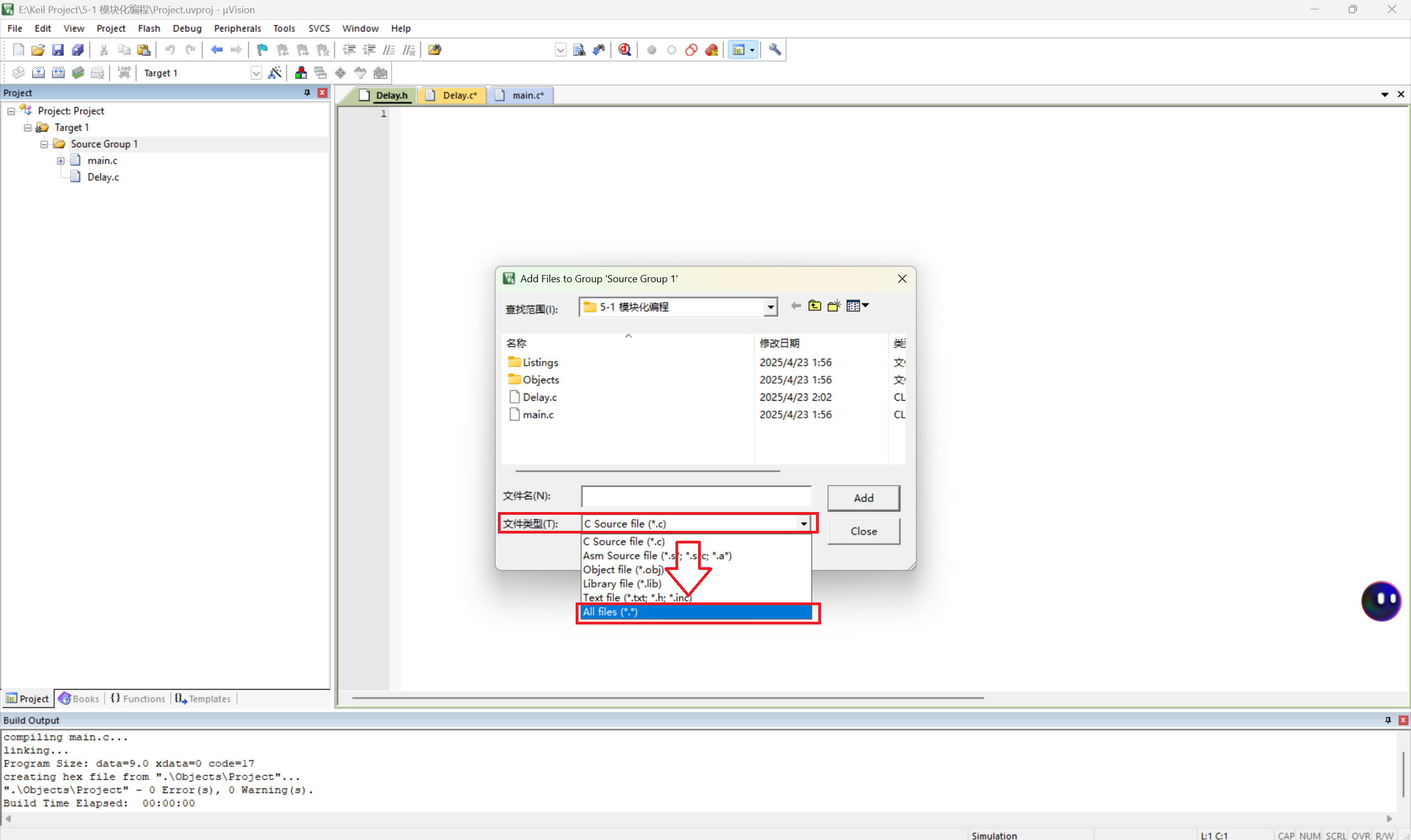Screen dimensions: 1411x840
Task: Click the Build target toolbar icon
Action: tap(38, 73)
